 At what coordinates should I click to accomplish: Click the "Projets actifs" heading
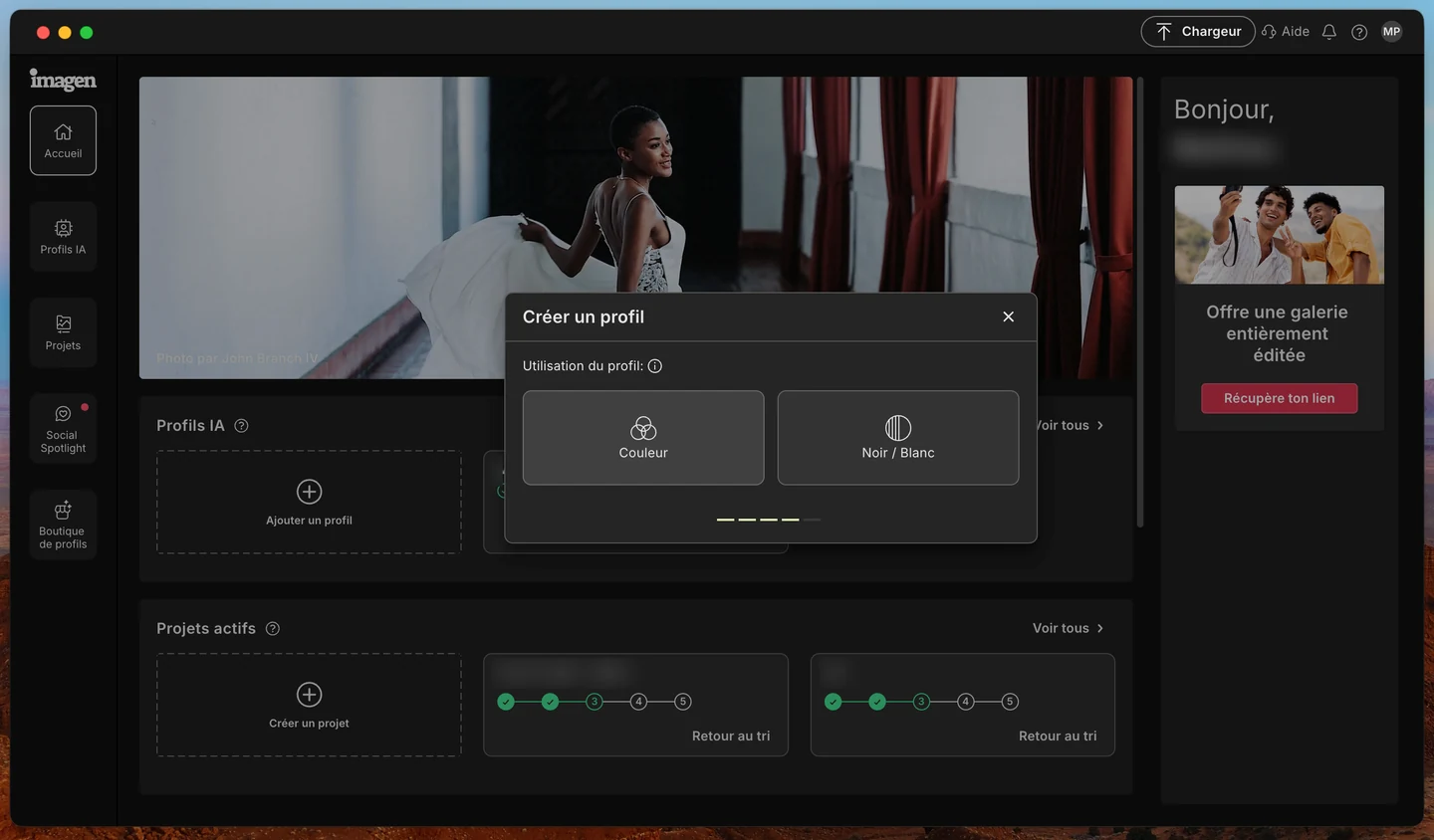206,629
